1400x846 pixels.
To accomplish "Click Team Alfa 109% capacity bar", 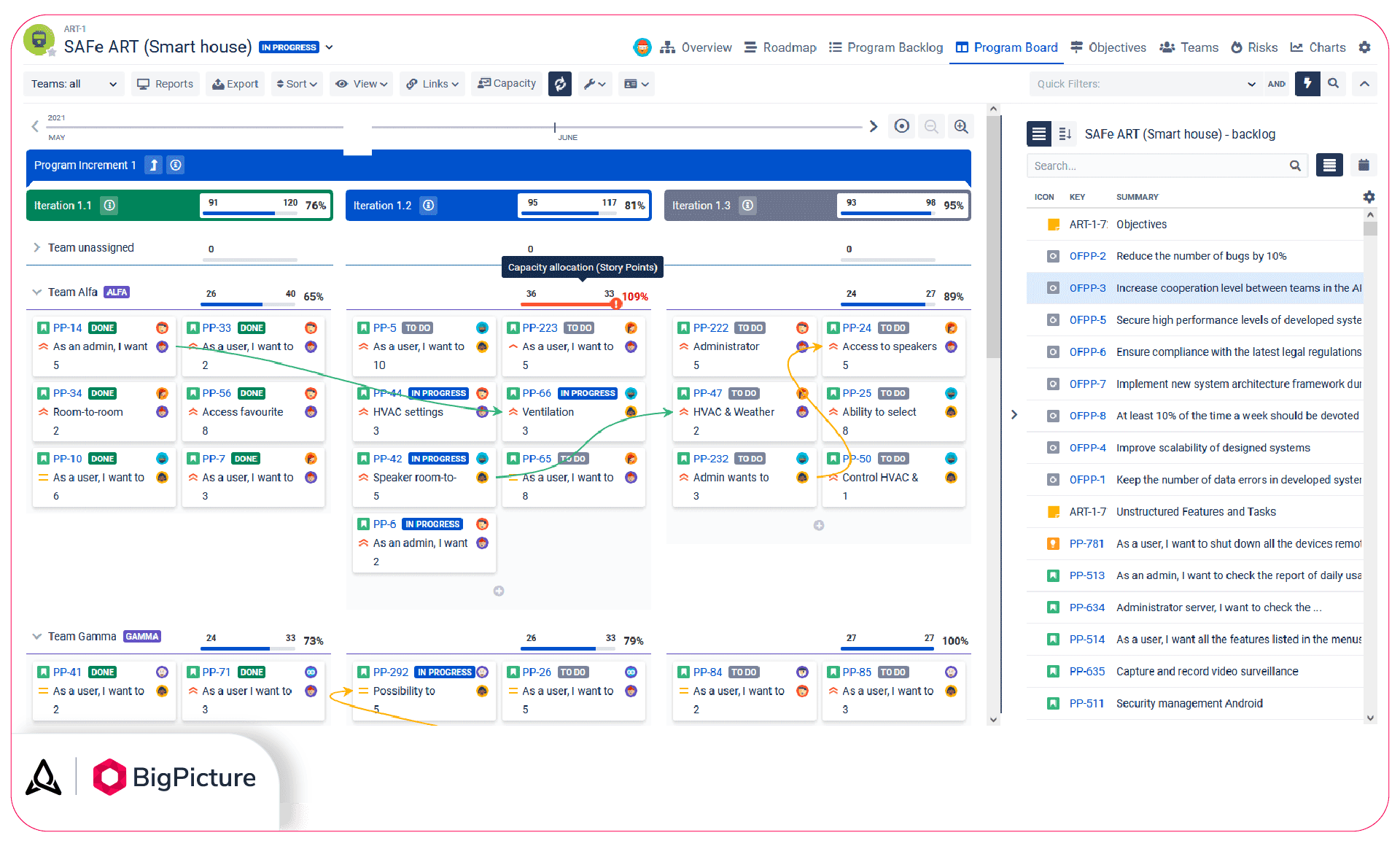I will tap(569, 303).
